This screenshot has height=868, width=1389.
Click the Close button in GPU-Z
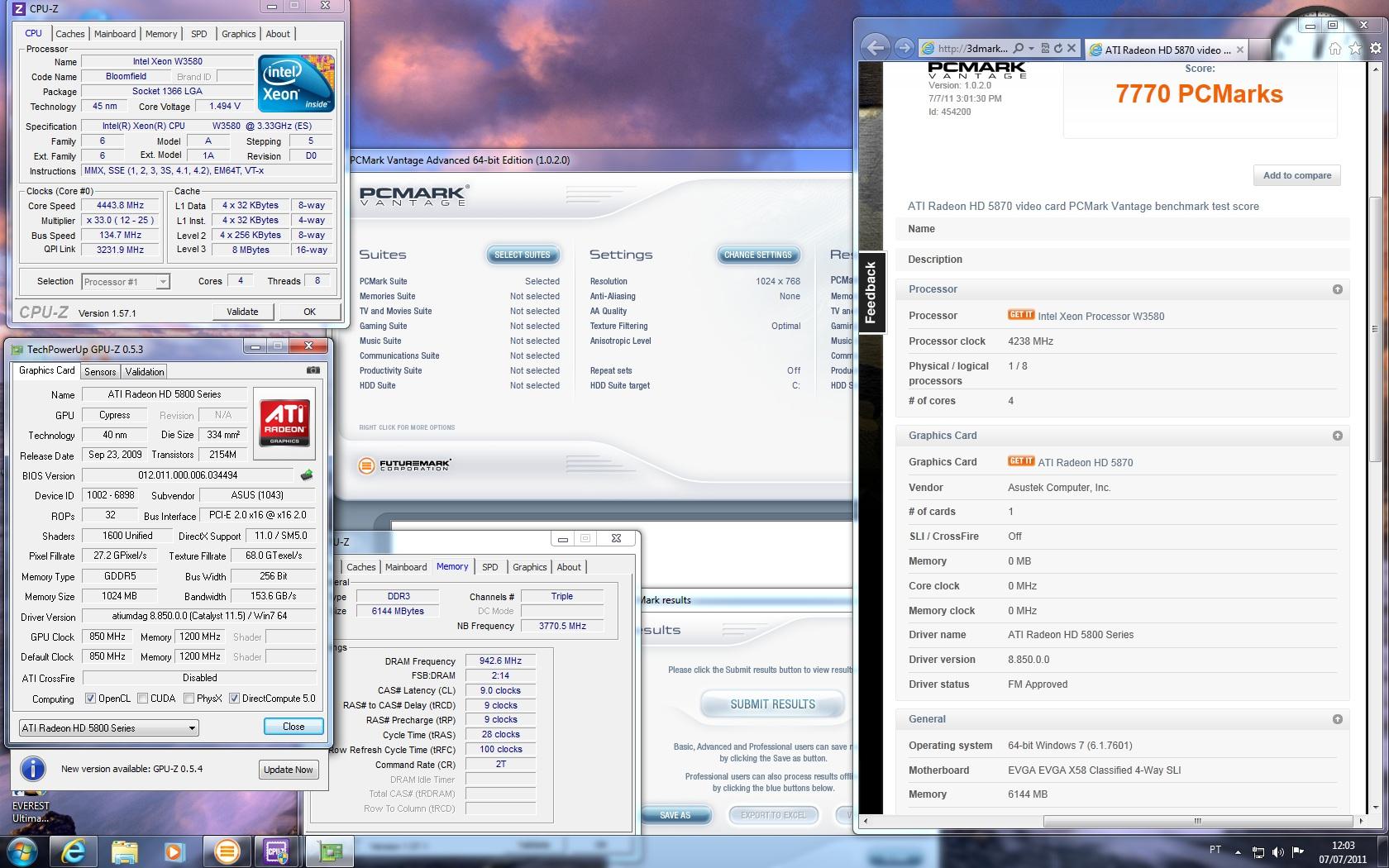click(x=294, y=727)
